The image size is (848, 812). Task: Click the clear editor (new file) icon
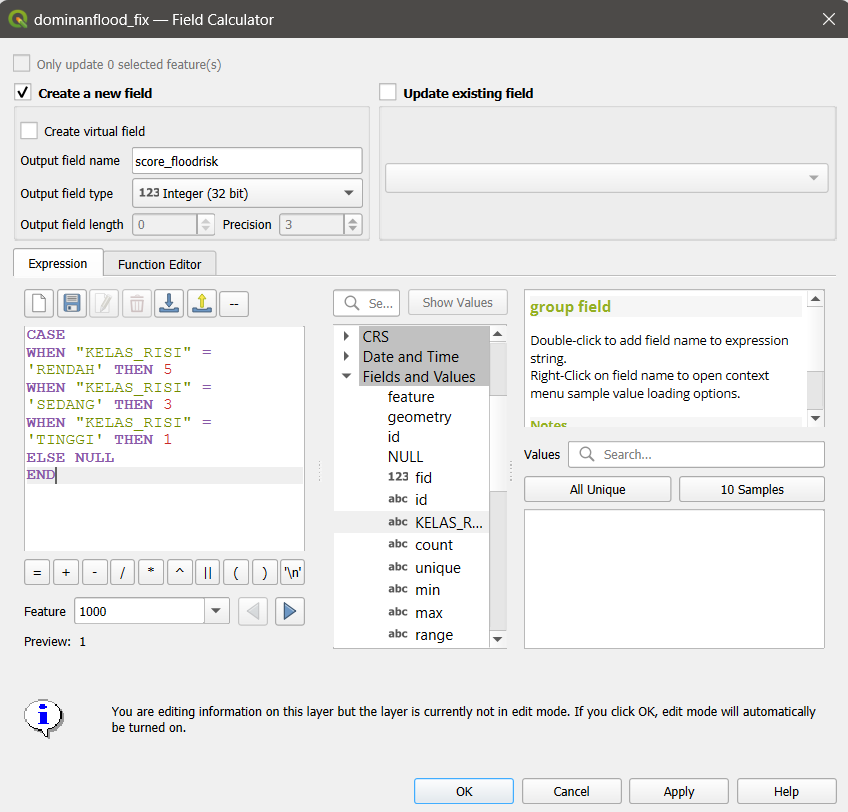pyautogui.click(x=39, y=303)
